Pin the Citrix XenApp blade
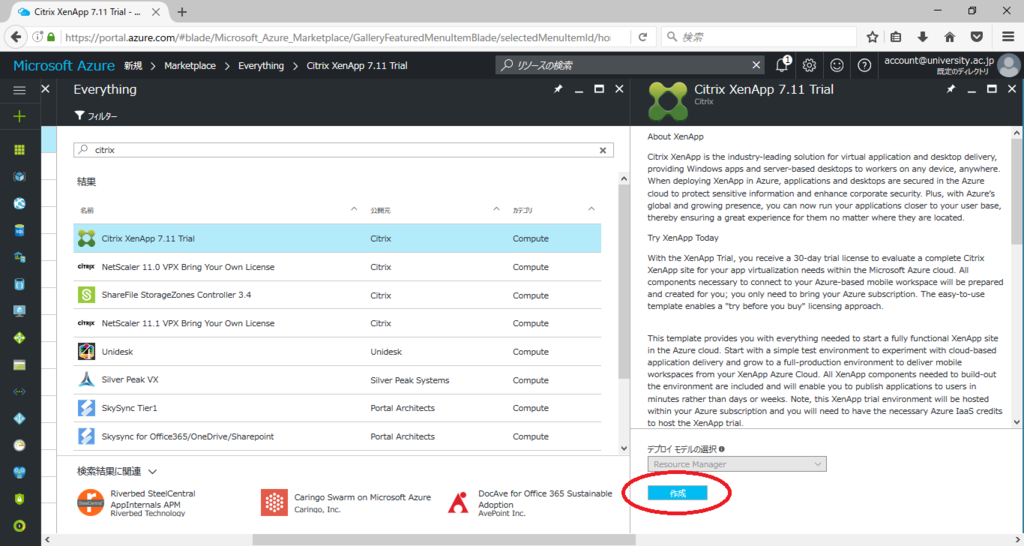1024x546 pixels. coord(951,89)
